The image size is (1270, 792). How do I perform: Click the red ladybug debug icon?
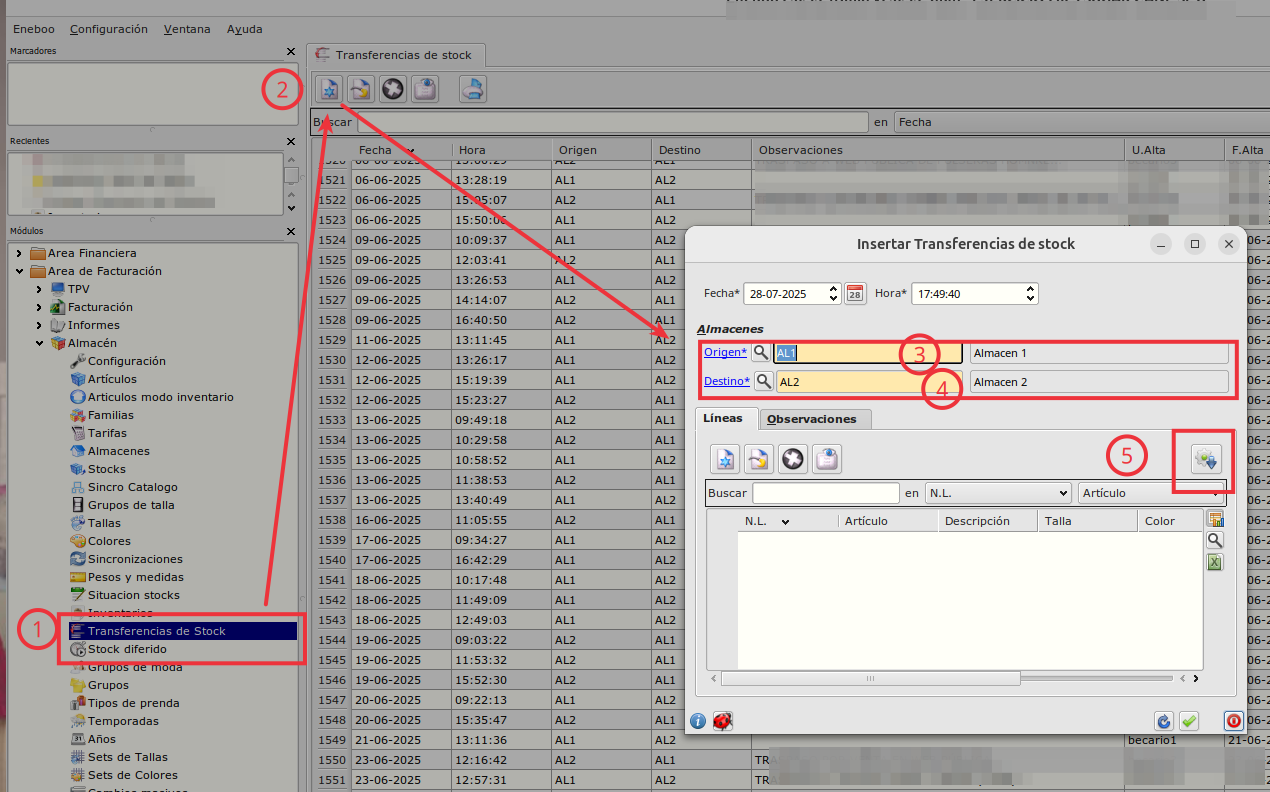click(x=723, y=721)
